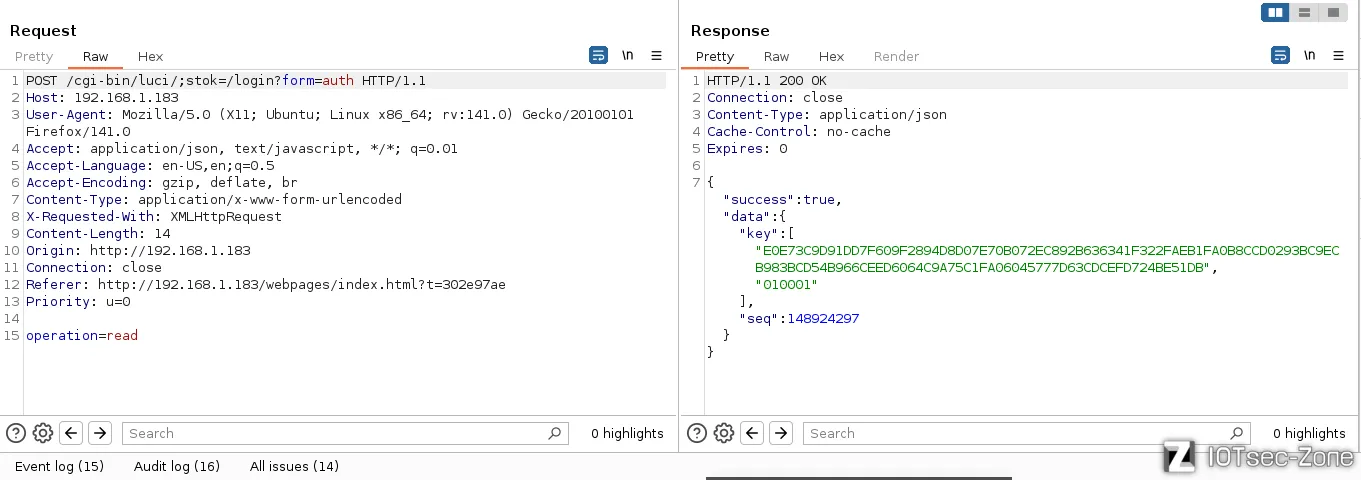The width and height of the screenshot is (1361, 480).
Task: Open Response search settings gear
Action: tap(724, 433)
